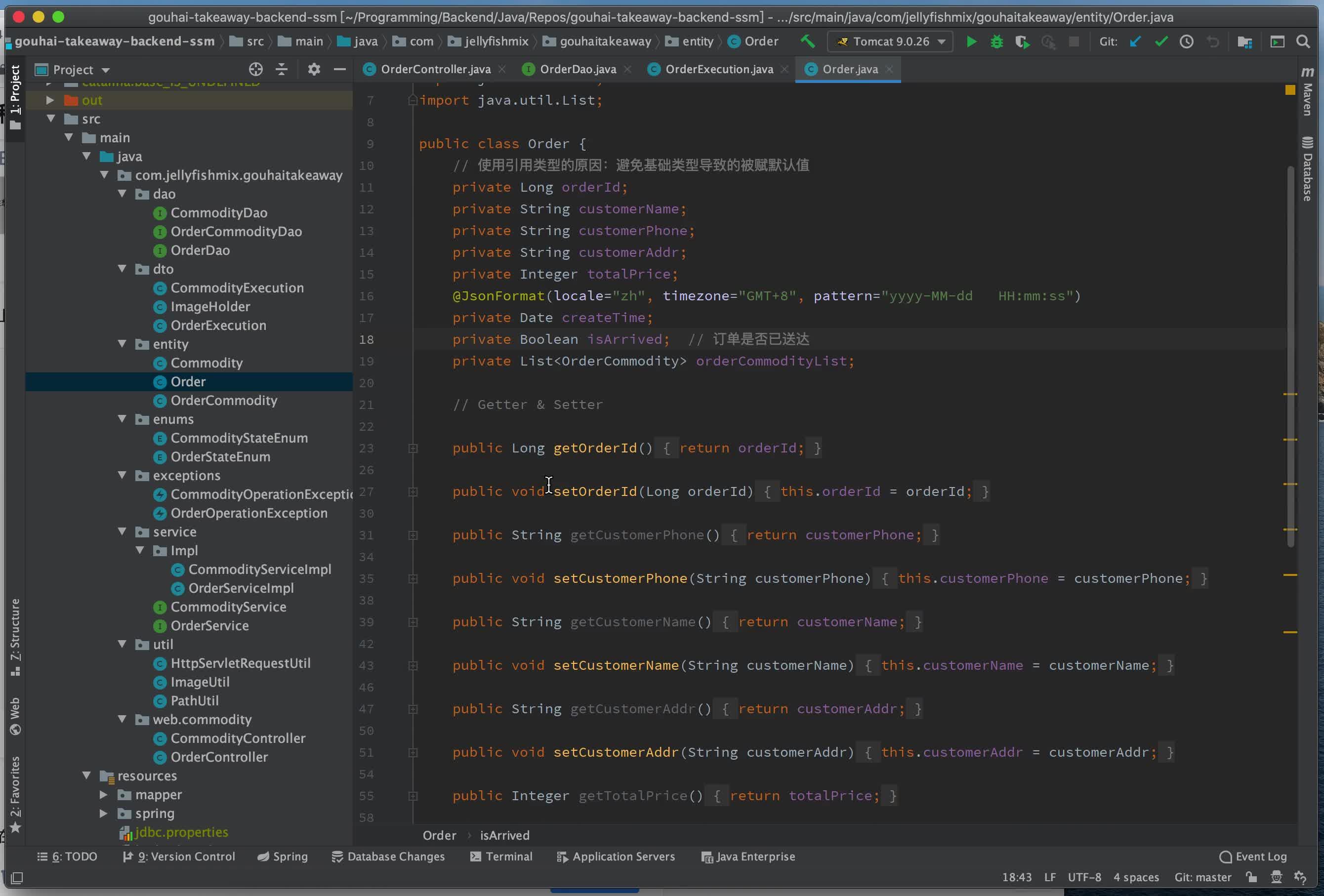Change the UTF-8 file encoding
This screenshot has height=896, width=1324.
coord(1084,877)
